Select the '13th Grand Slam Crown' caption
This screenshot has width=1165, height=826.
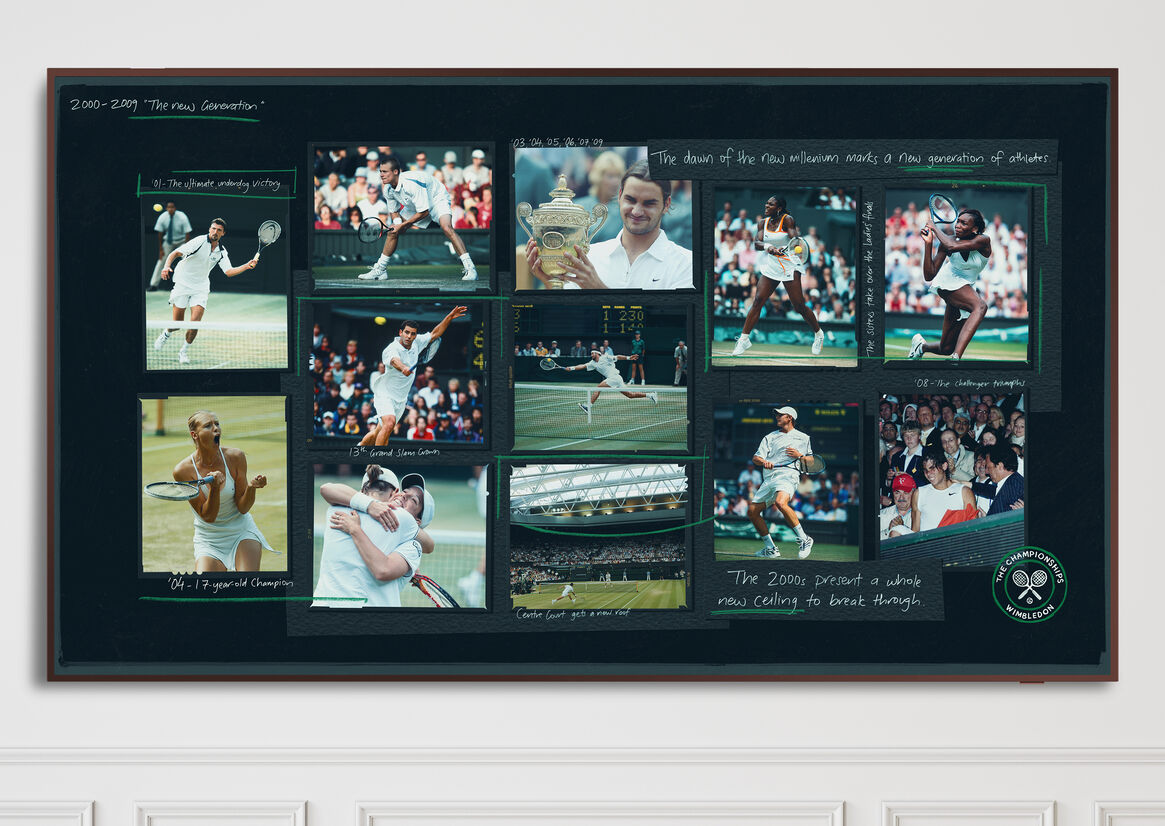(393, 452)
